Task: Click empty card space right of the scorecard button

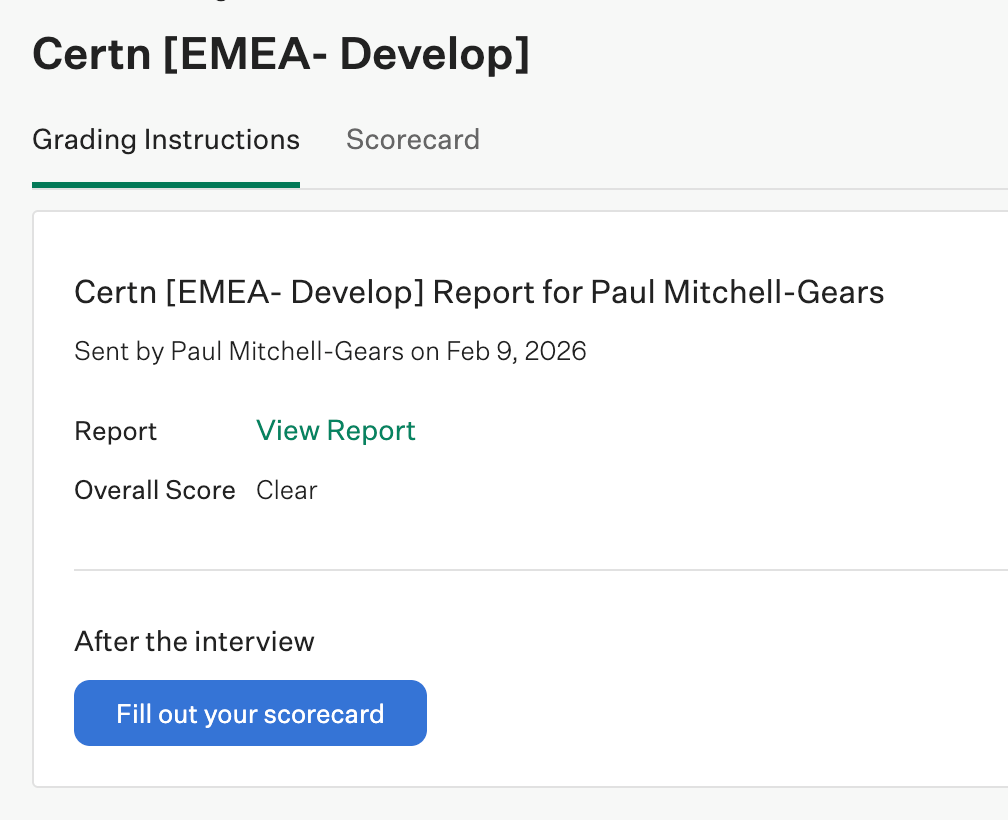Action: pos(700,713)
